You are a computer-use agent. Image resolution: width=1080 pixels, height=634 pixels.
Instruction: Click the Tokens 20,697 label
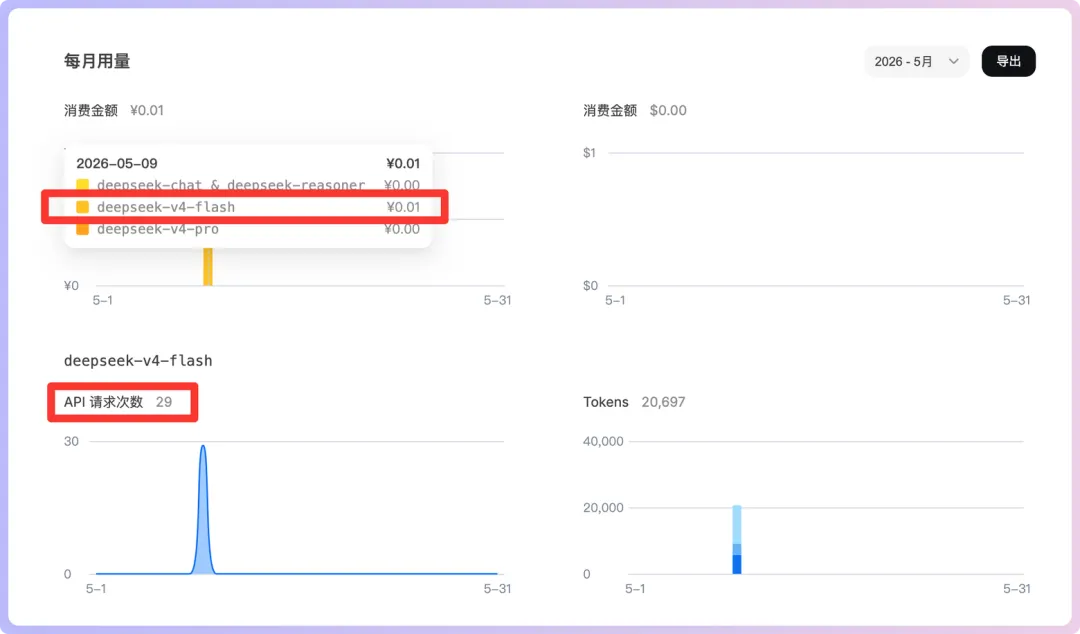(x=634, y=402)
